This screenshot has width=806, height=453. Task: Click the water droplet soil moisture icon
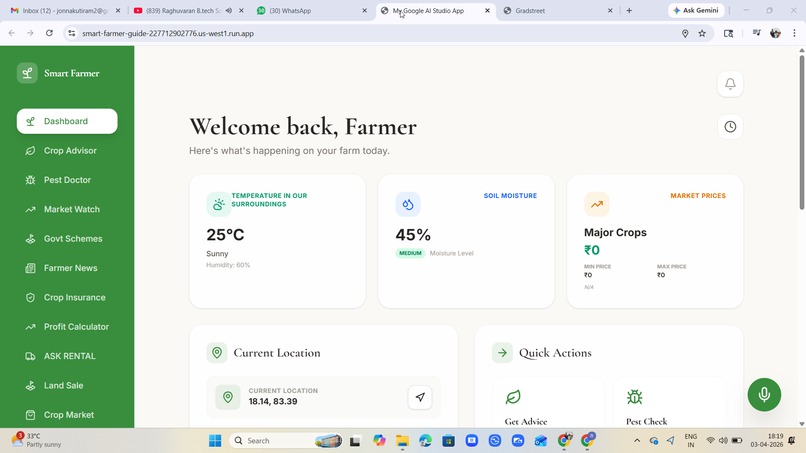point(408,204)
